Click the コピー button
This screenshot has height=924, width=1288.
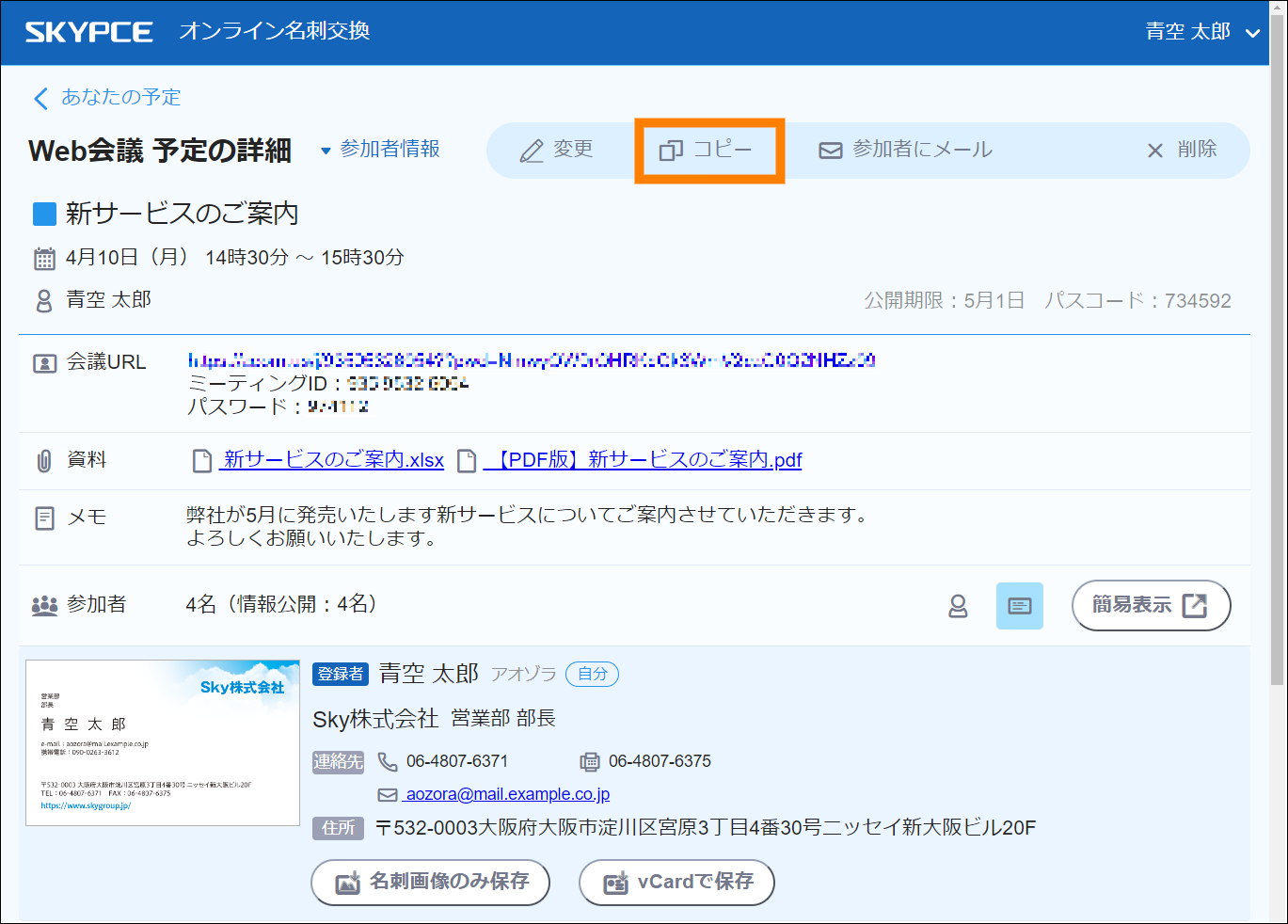[708, 151]
